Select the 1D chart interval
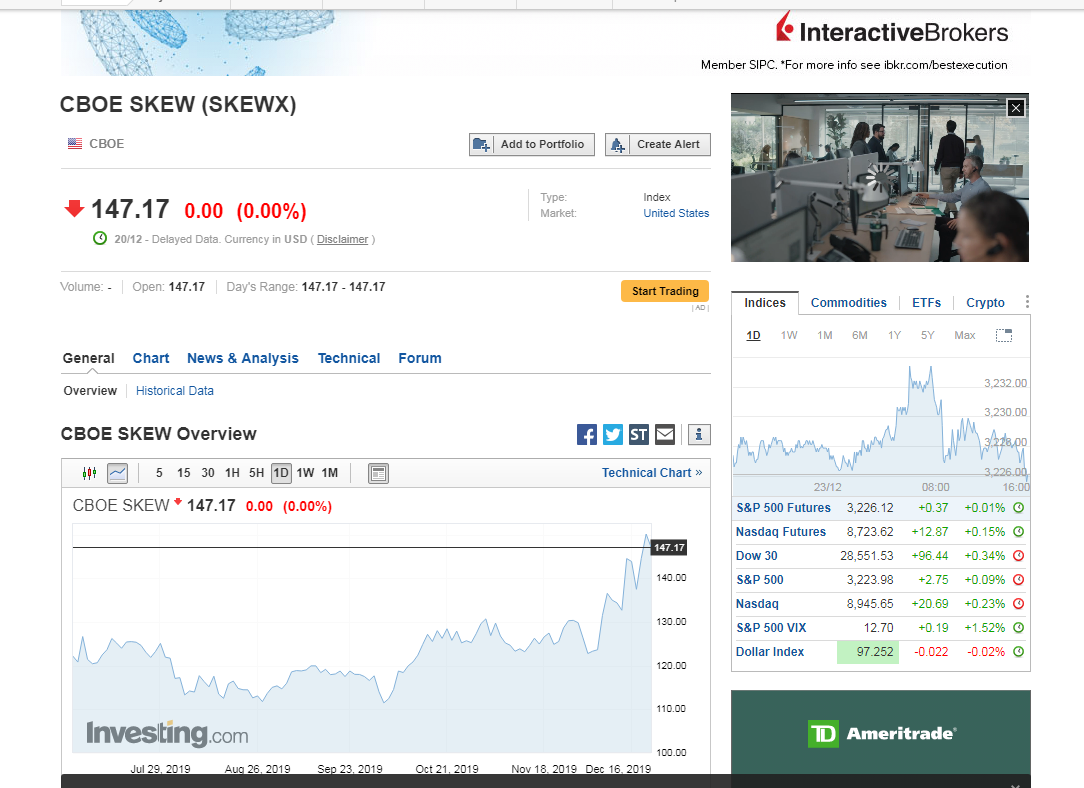This screenshot has height=788, width=1084. (x=281, y=473)
